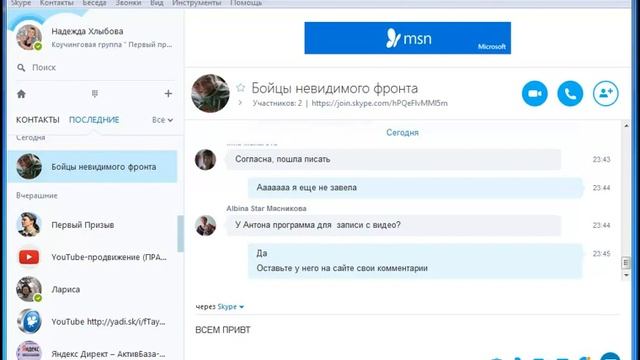The image size is (640, 360).
Task: Open the Home icon in the sidebar
Action: pyautogui.click(x=21, y=94)
